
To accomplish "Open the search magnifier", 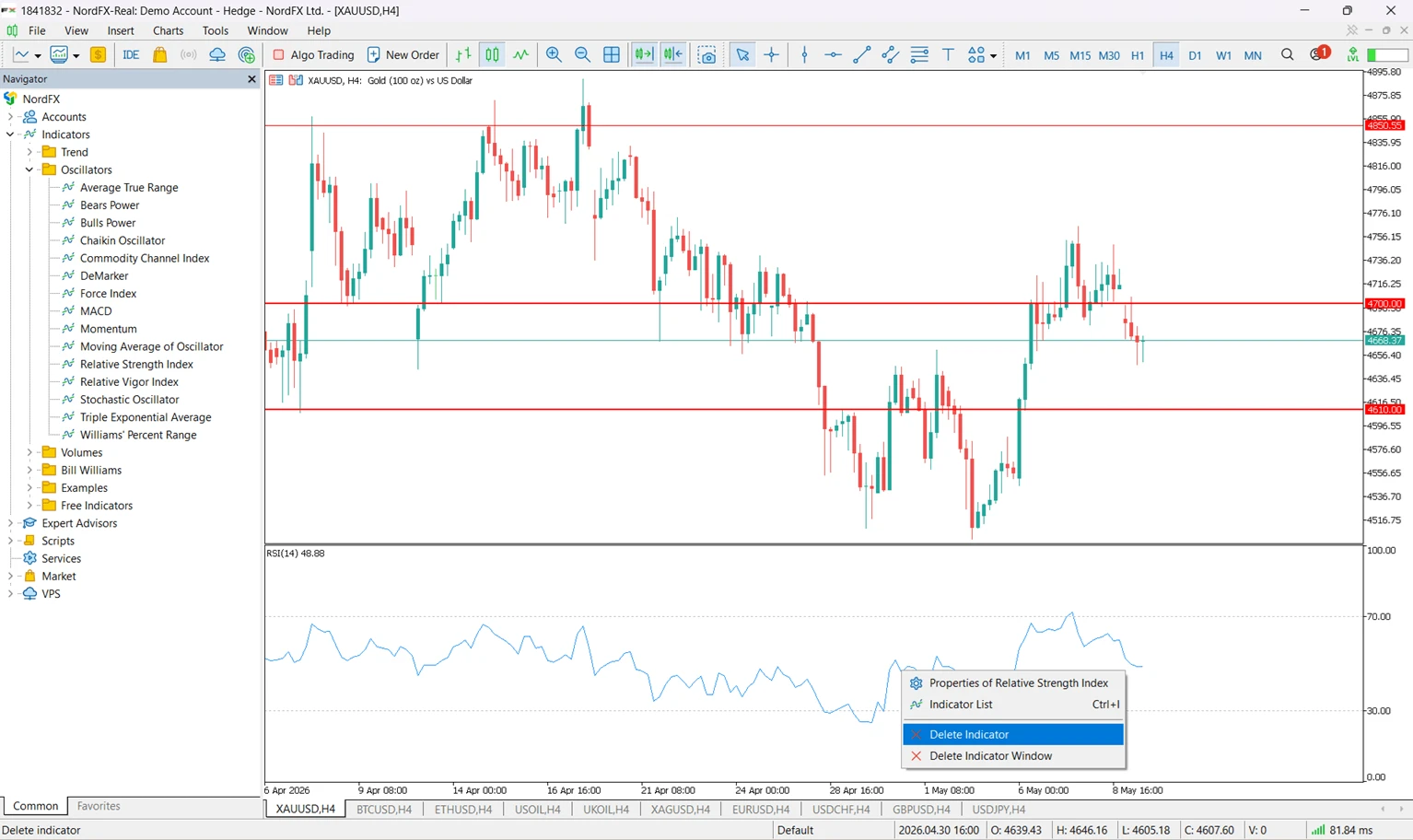I will 1288,55.
